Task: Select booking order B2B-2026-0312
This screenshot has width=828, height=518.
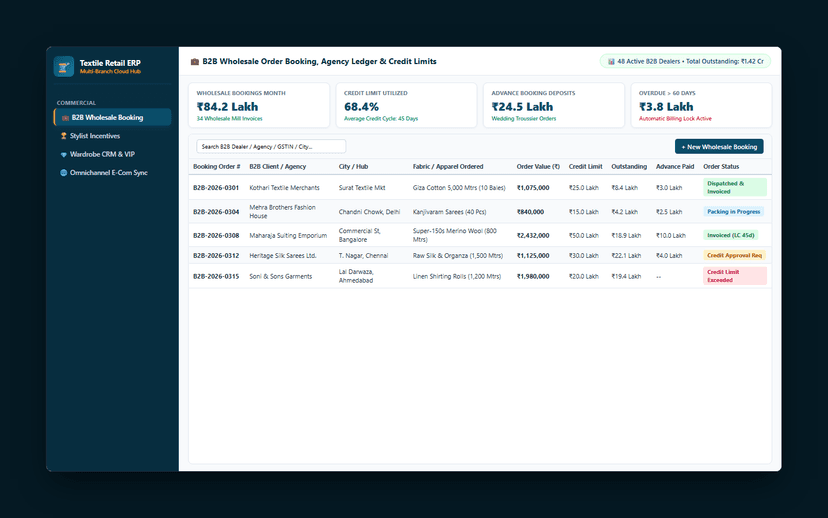Action: (216, 256)
